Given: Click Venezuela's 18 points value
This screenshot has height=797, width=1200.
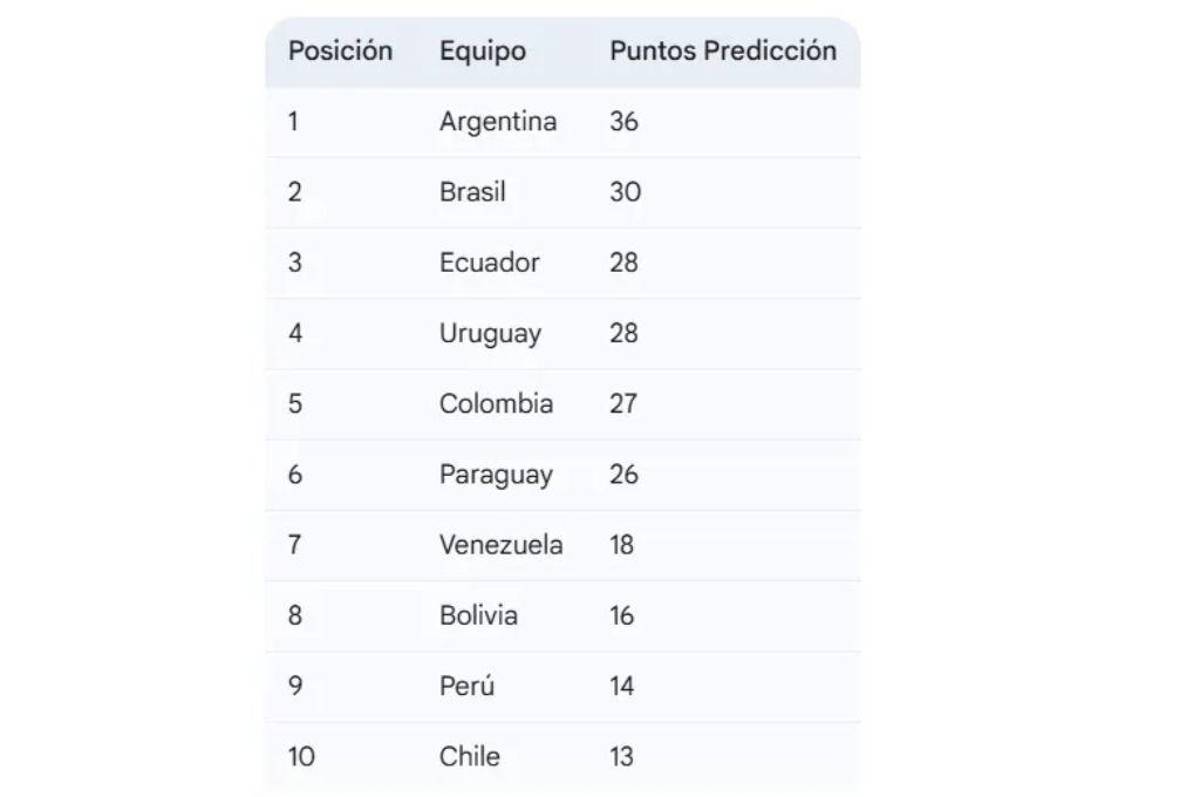Looking at the screenshot, I should pyautogui.click(x=621, y=545).
